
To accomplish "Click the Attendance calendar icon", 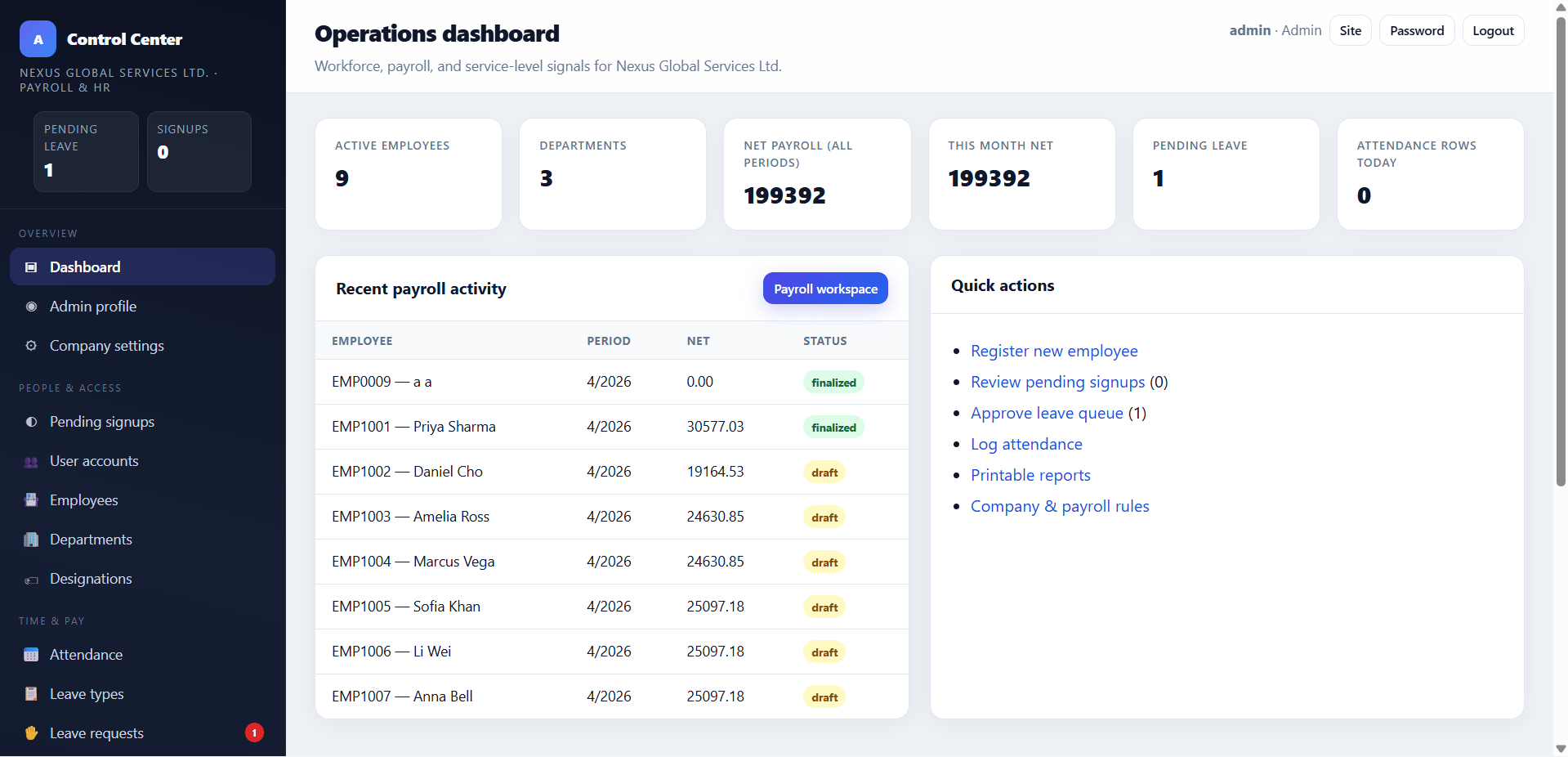I will point(31,655).
